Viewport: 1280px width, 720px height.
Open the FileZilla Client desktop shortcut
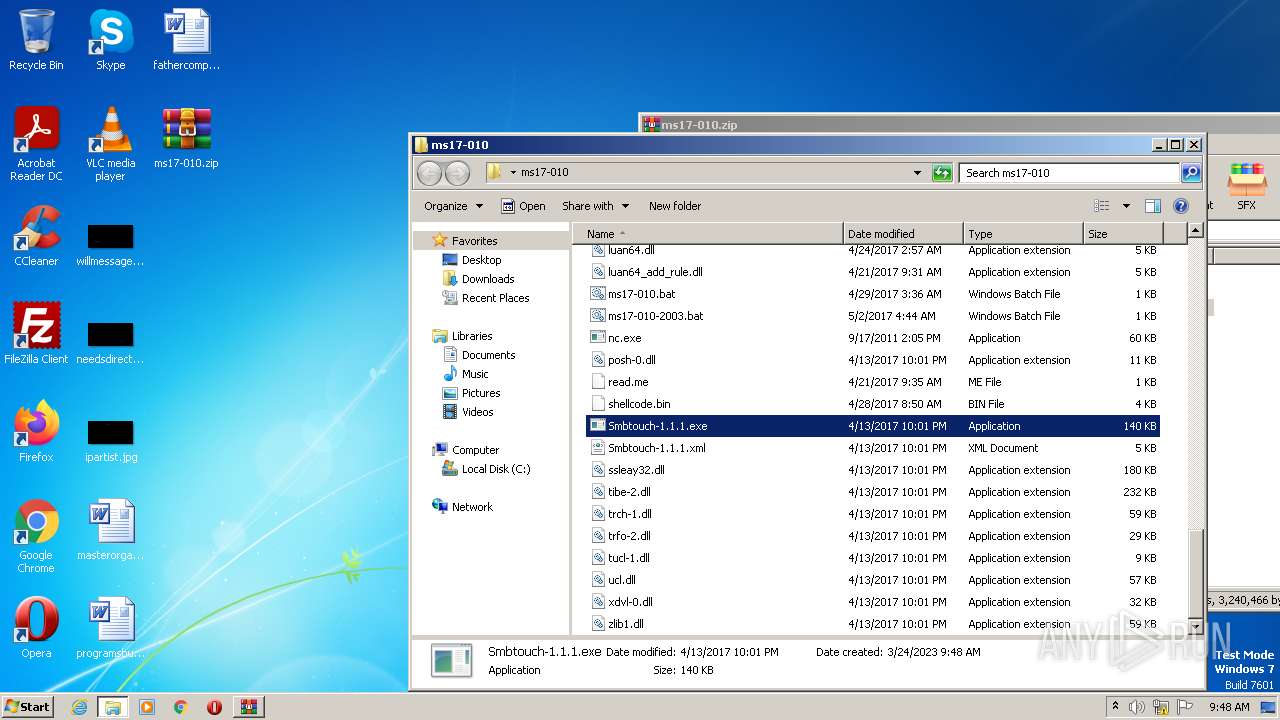[x=36, y=334]
